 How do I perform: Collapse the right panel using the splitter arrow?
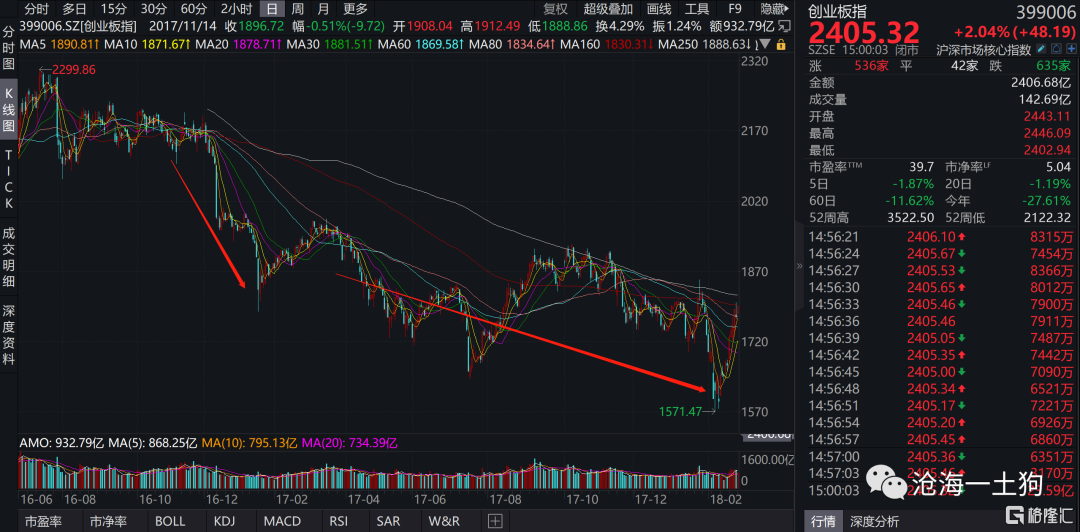pyautogui.click(x=799, y=266)
